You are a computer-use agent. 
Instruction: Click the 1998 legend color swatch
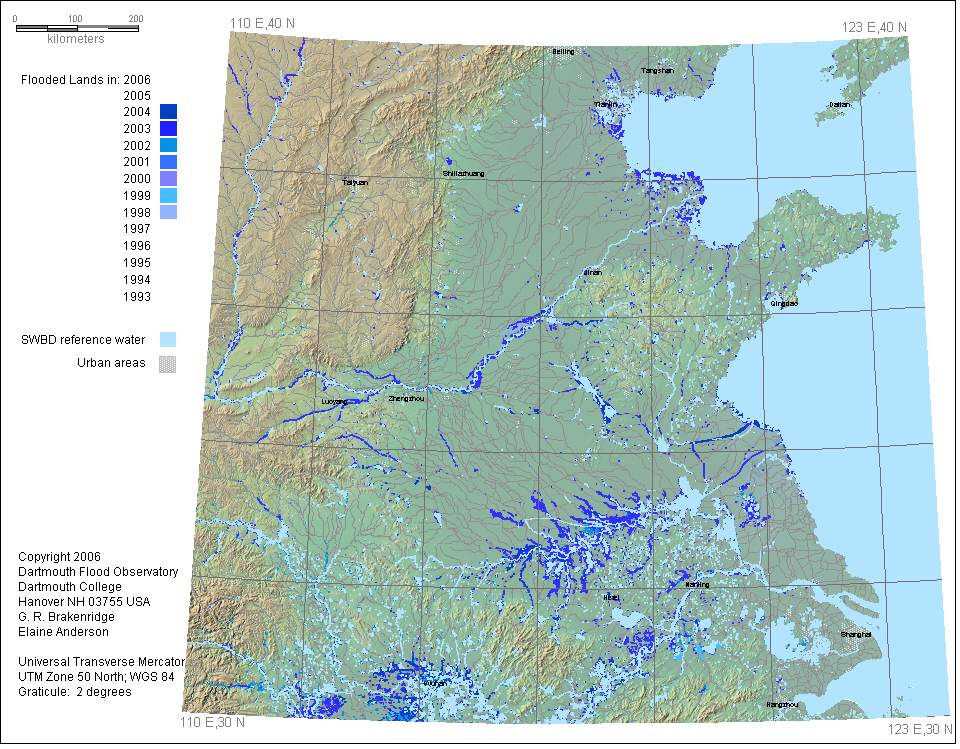tap(168, 213)
